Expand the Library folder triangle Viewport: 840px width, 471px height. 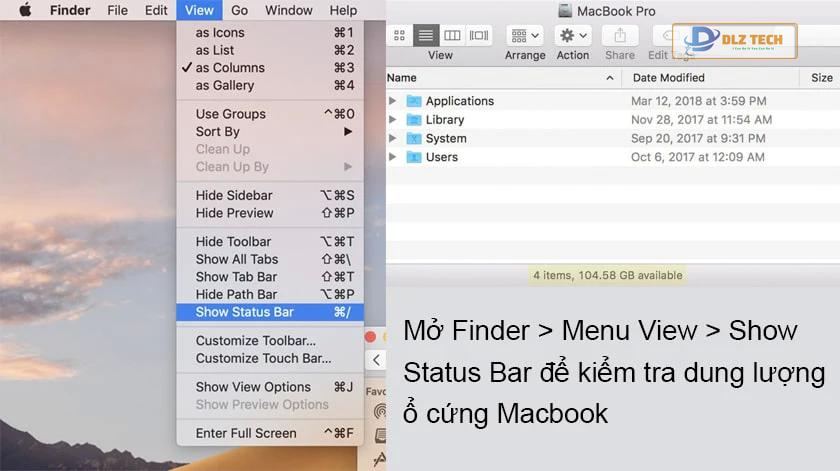pos(393,119)
